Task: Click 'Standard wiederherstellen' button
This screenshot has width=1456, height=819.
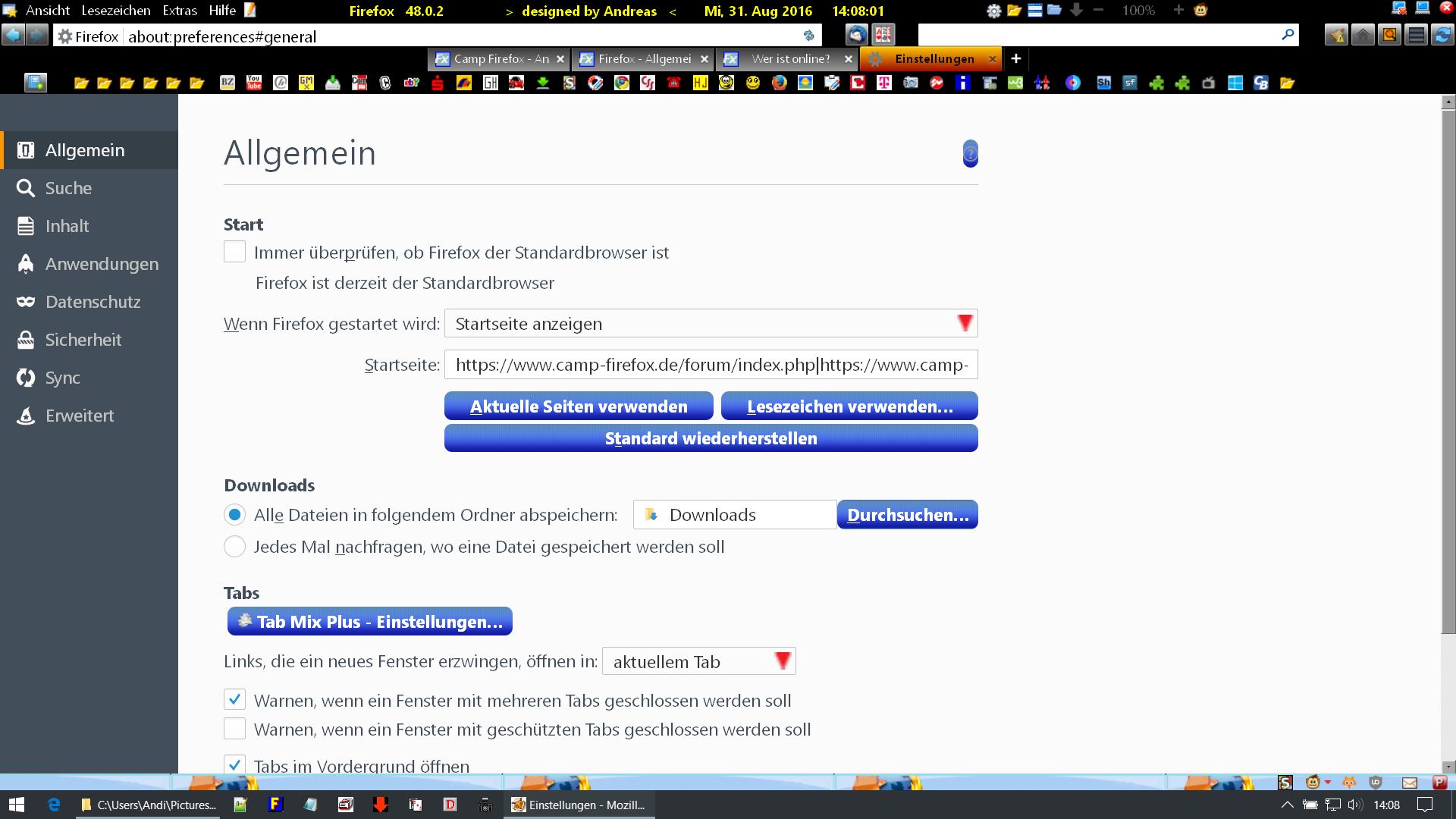Action: pyautogui.click(x=711, y=438)
